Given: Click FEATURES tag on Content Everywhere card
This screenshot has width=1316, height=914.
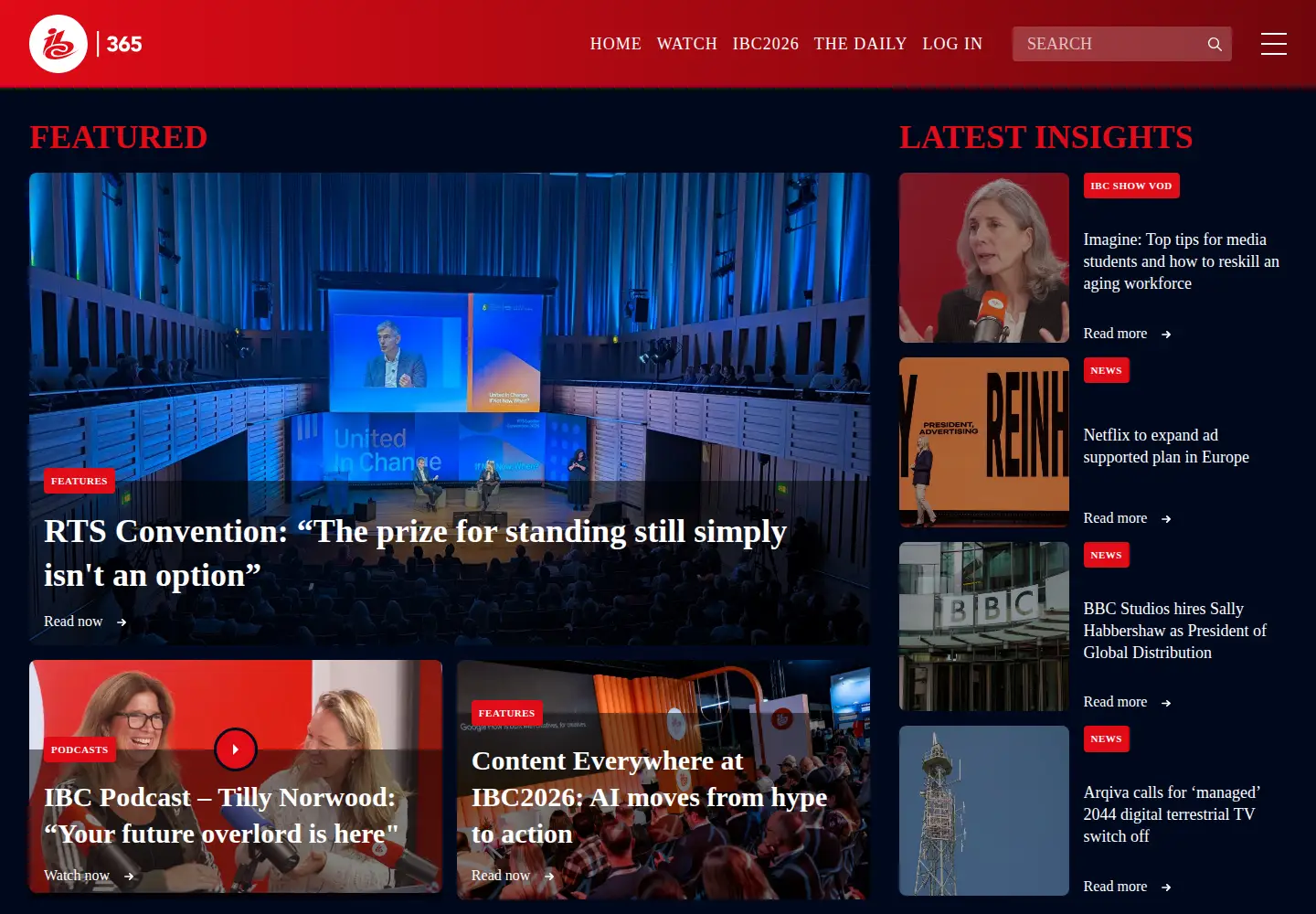Looking at the screenshot, I should point(507,713).
